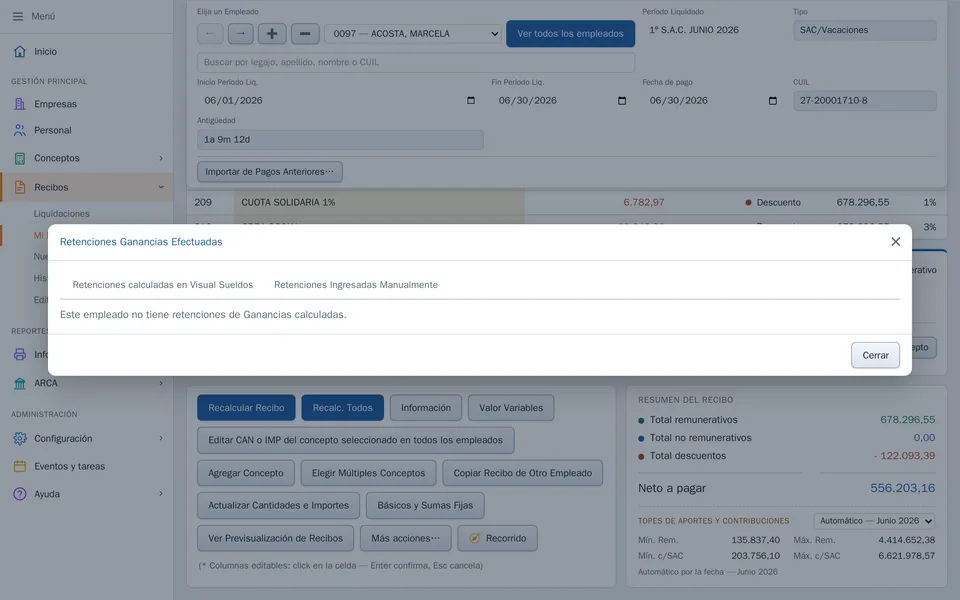Close the Retenciones Ganancias dialog with X

(x=896, y=242)
